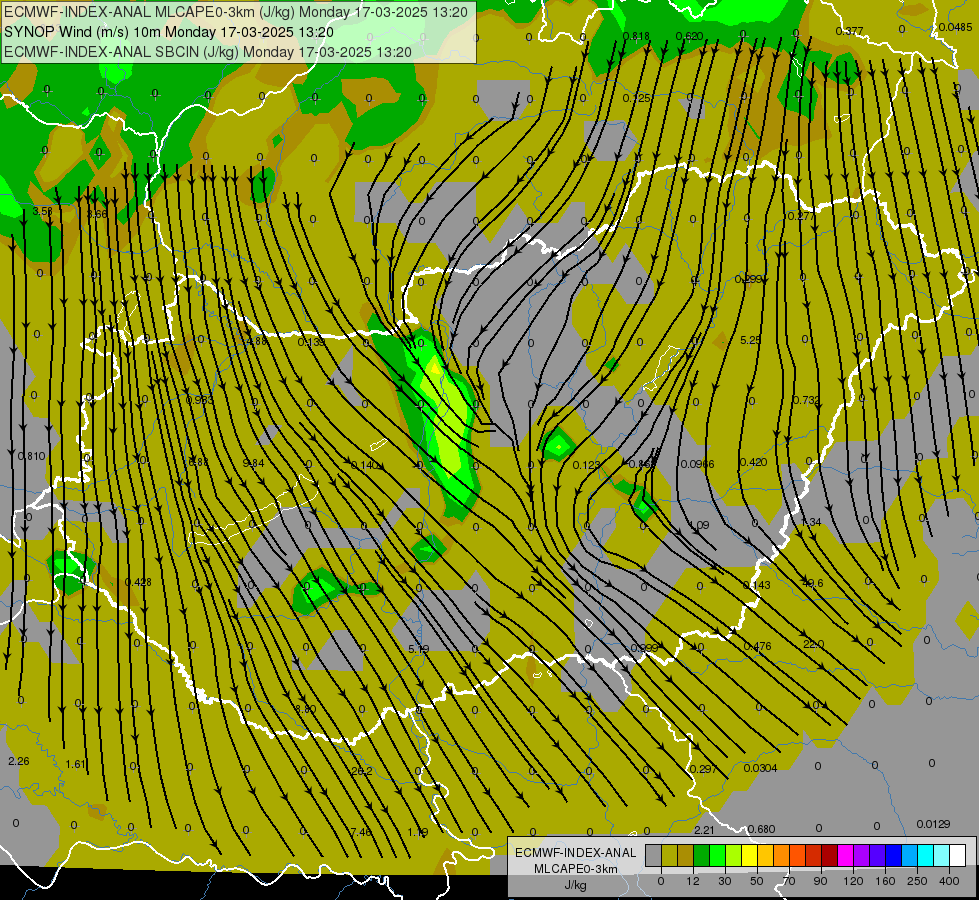The height and width of the screenshot is (900, 979).
Task: Click the value '0.143' on the map
Action: 757,585
